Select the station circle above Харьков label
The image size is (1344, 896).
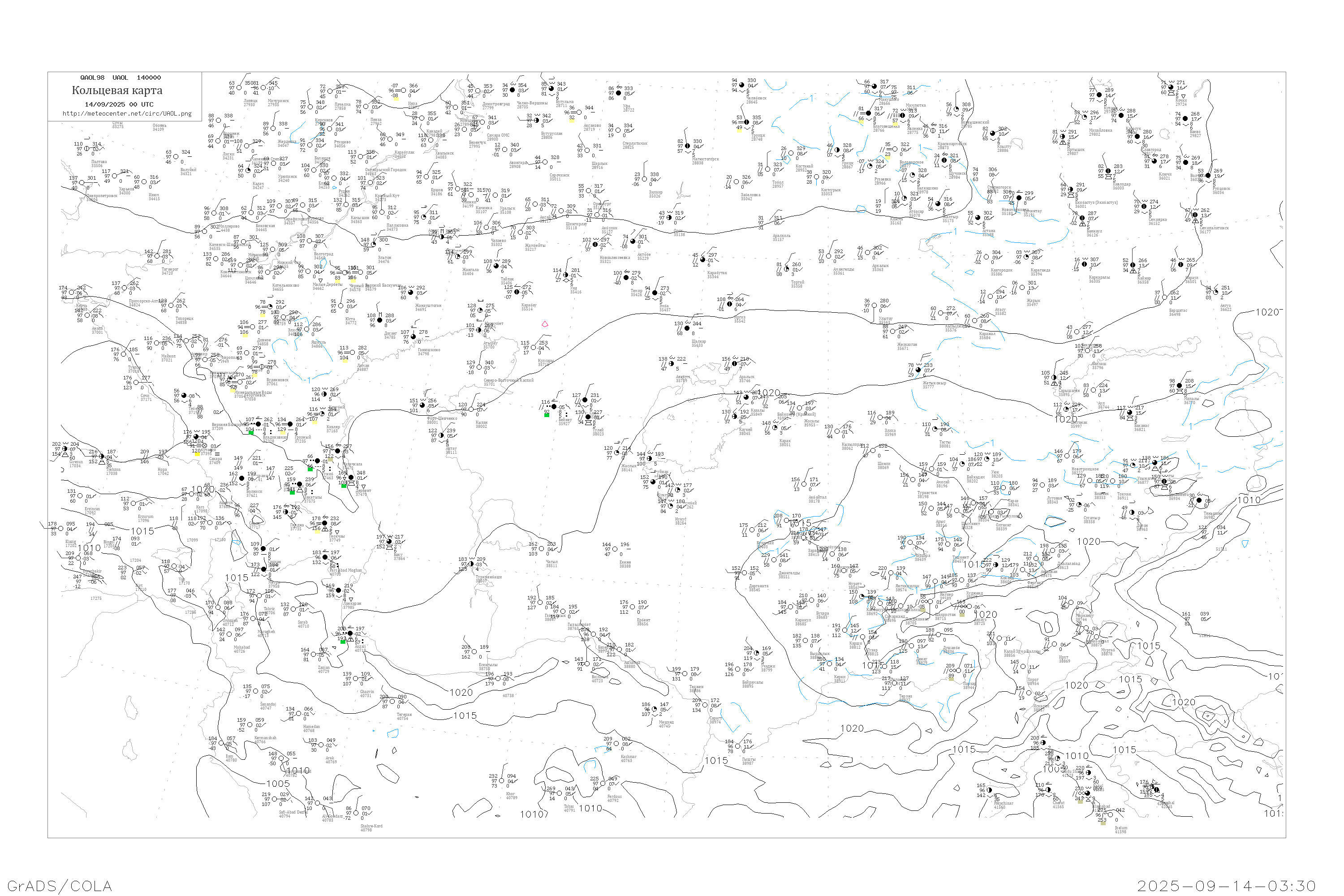[115, 176]
